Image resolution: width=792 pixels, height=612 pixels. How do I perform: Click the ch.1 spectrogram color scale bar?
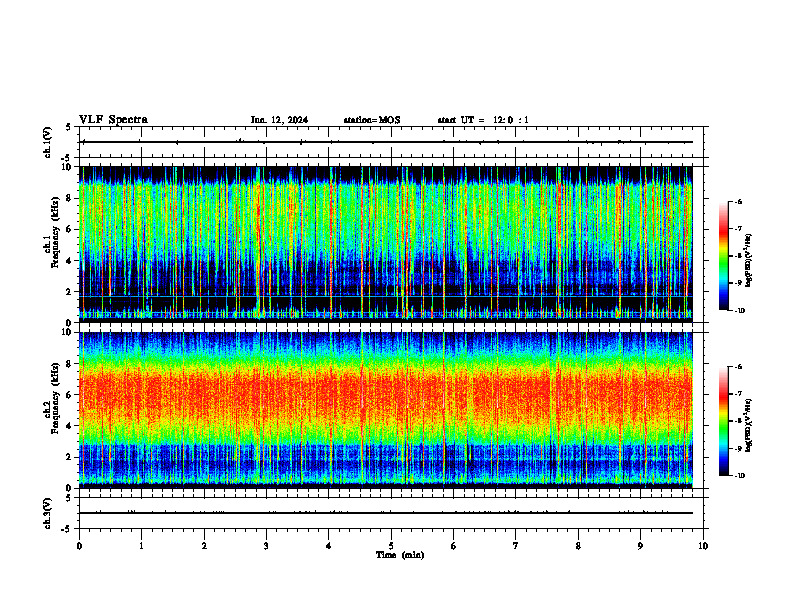coord(724,256)
